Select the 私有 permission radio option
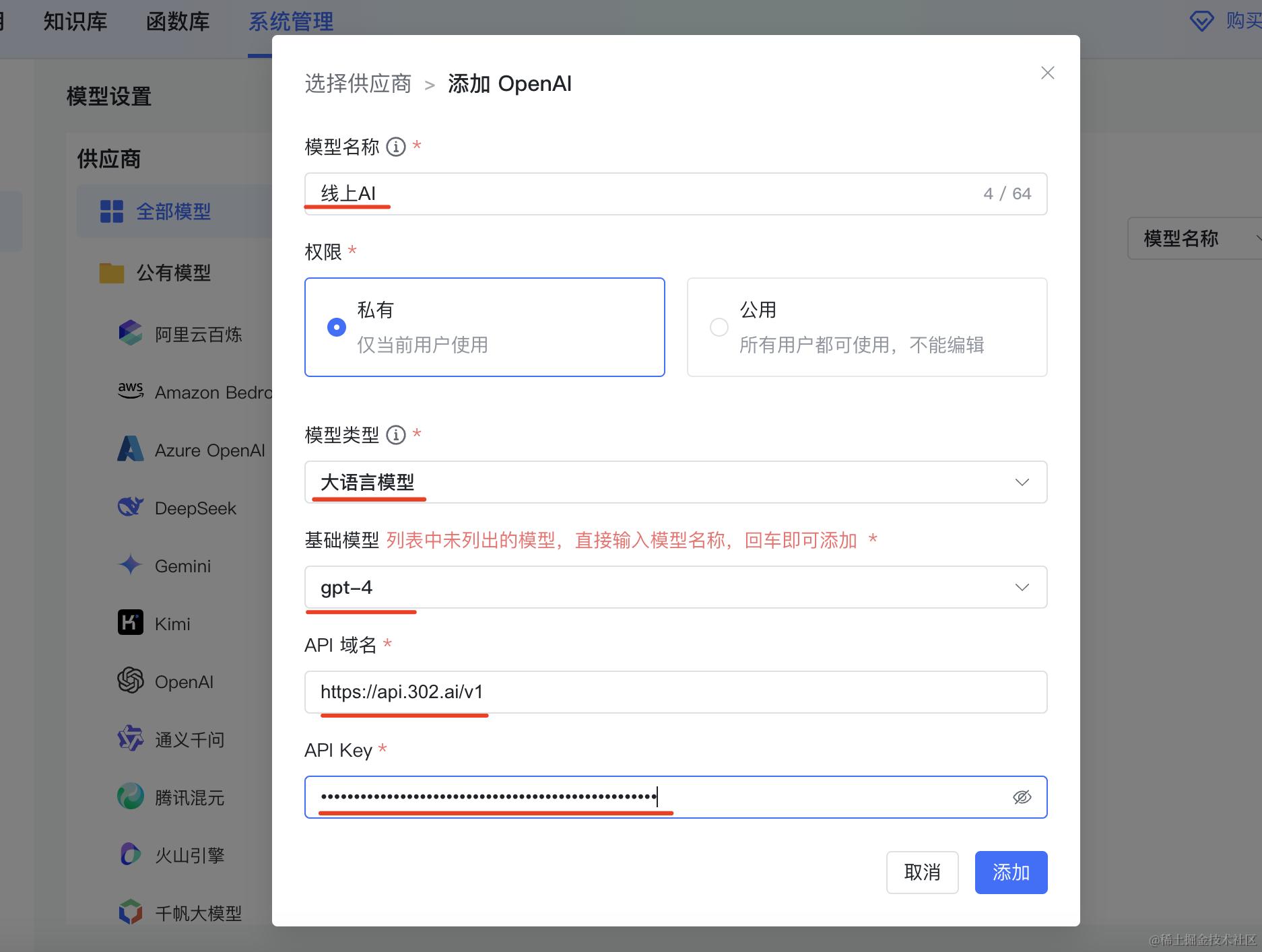 pos(485,327)
